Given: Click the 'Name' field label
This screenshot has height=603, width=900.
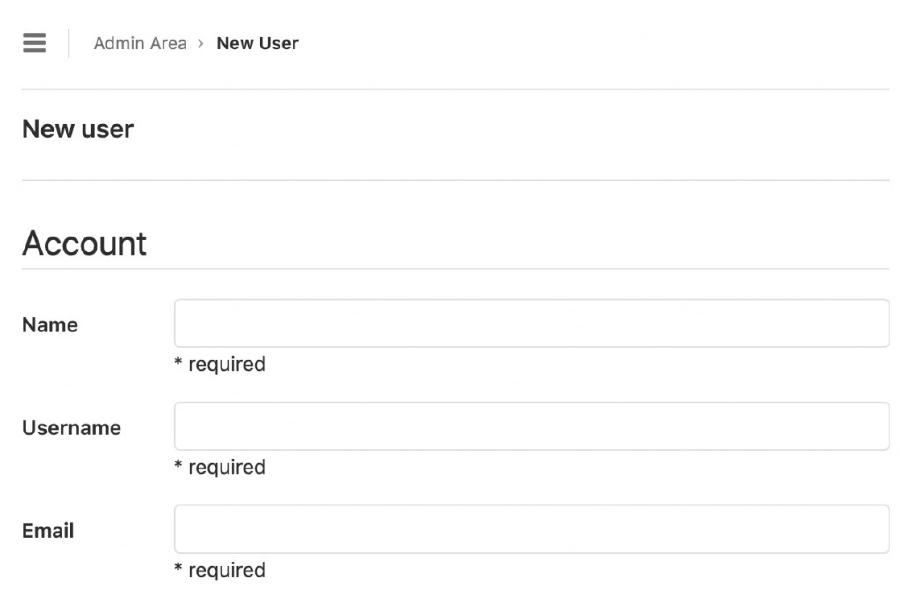Looking at the screenshot, I should pos(50,325).
